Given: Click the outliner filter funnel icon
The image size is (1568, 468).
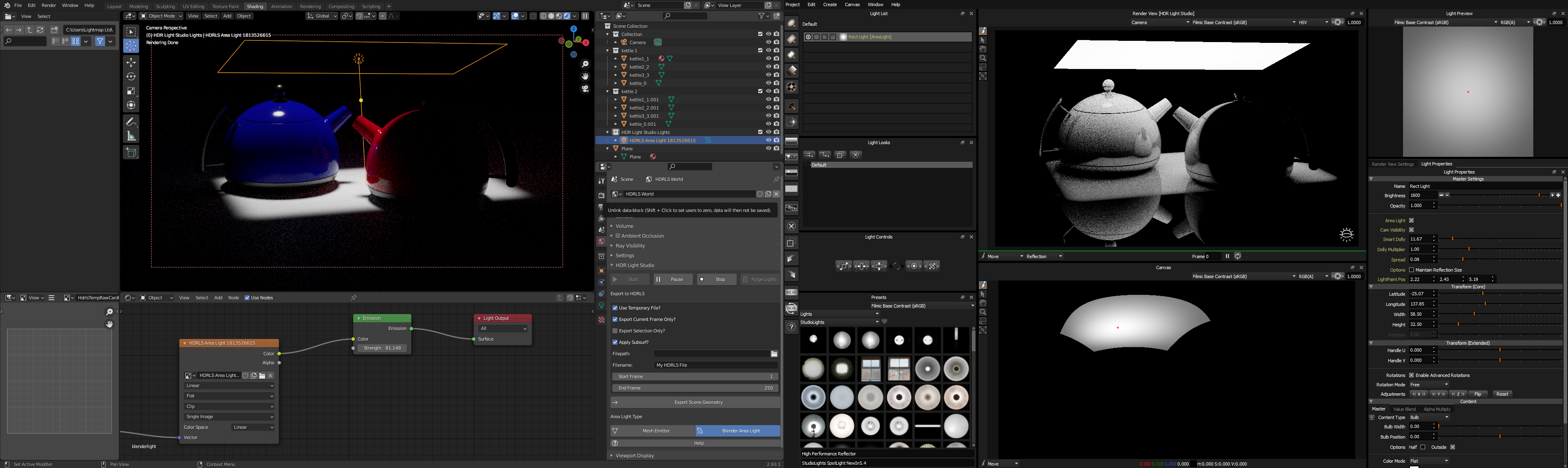Looking at the screenshot, I should [762, 16].
